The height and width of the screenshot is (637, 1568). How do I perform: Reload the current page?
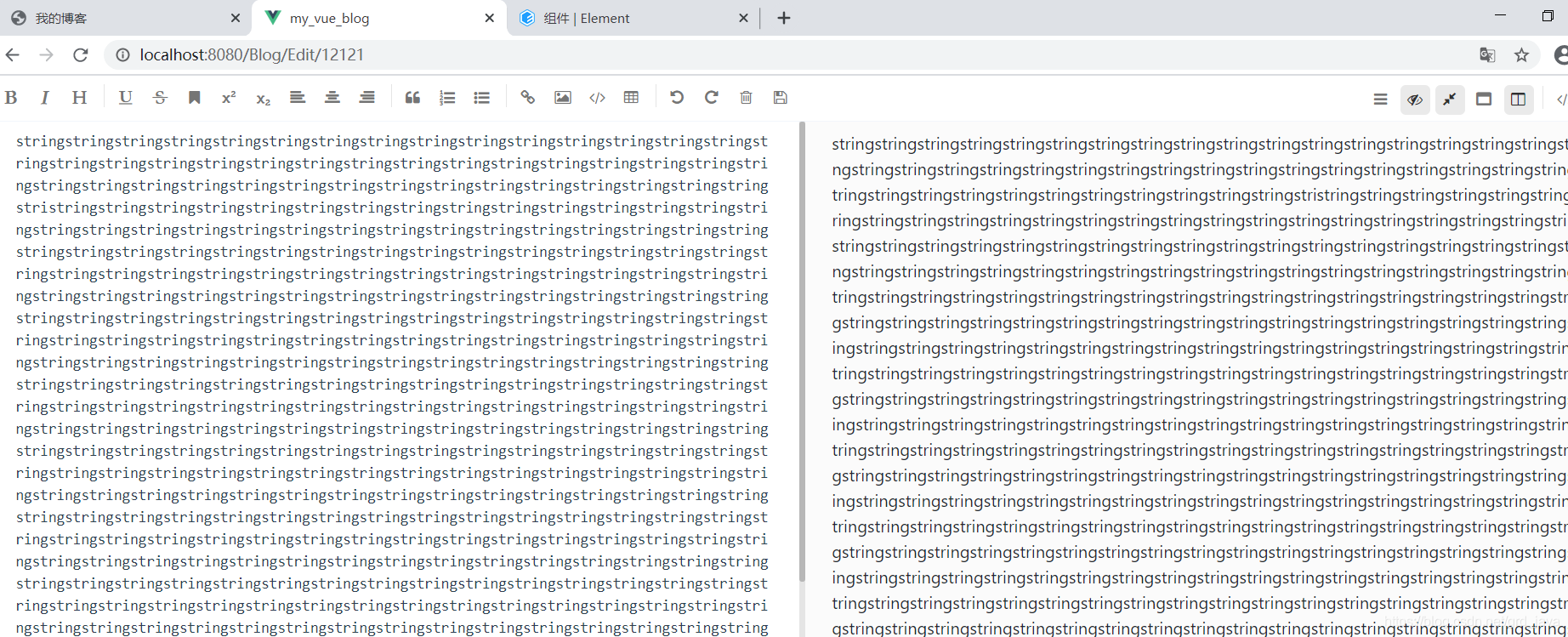(x=81, y=54)
